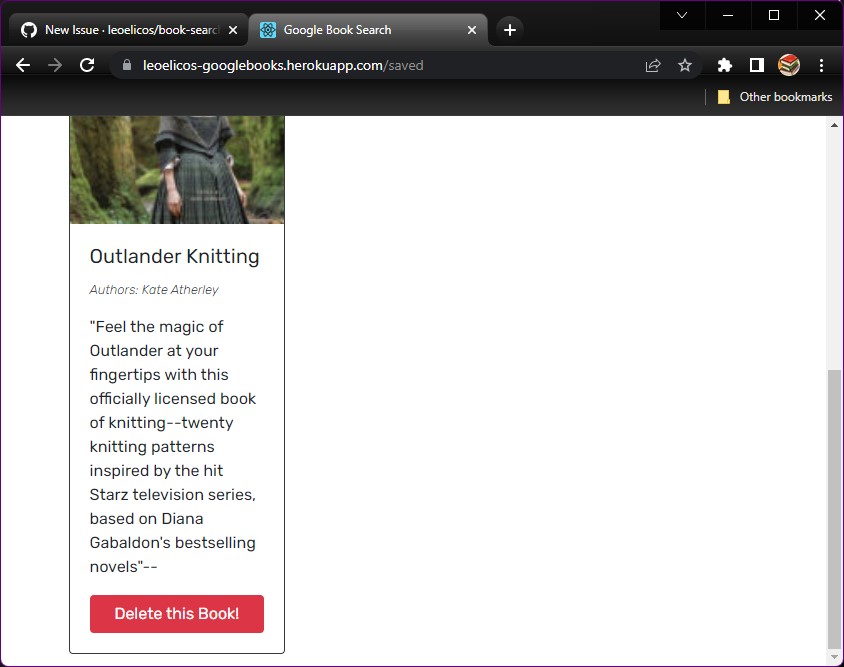Close the Google Book Search tab
The width and height of the screenshot is (844, 667).
[472, 30]
